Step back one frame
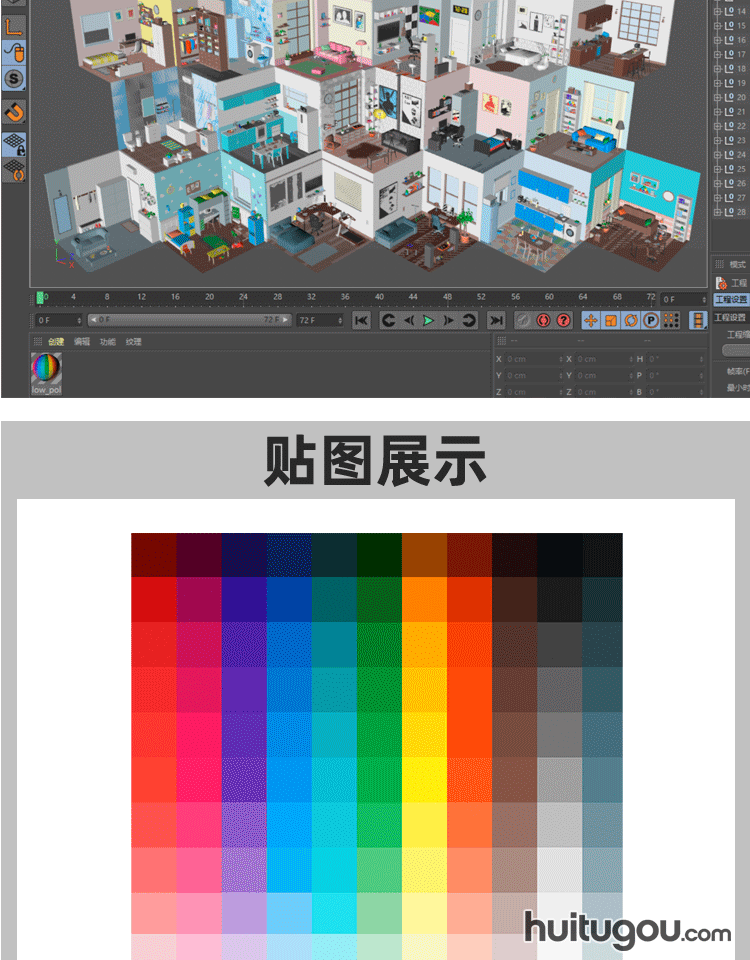The width and height of the screenshot is (750, 960). click(x=409, y=320)
